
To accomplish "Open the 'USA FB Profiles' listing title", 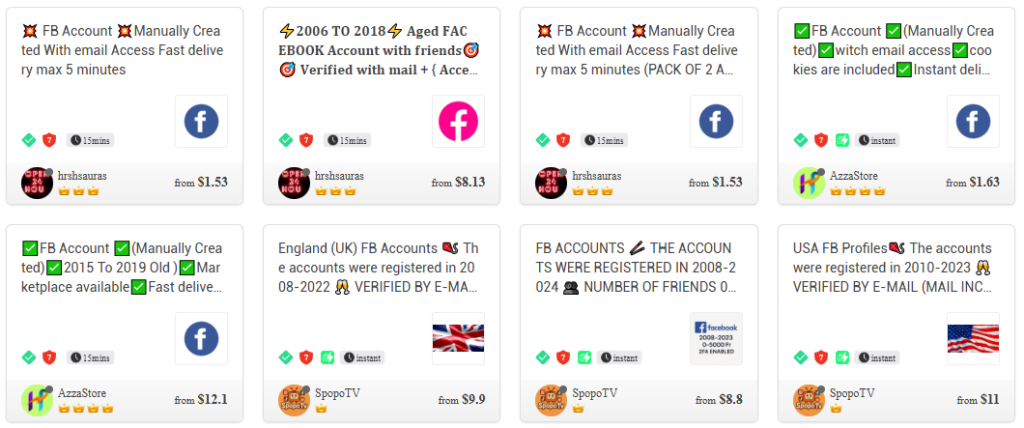I will [893, 267].
